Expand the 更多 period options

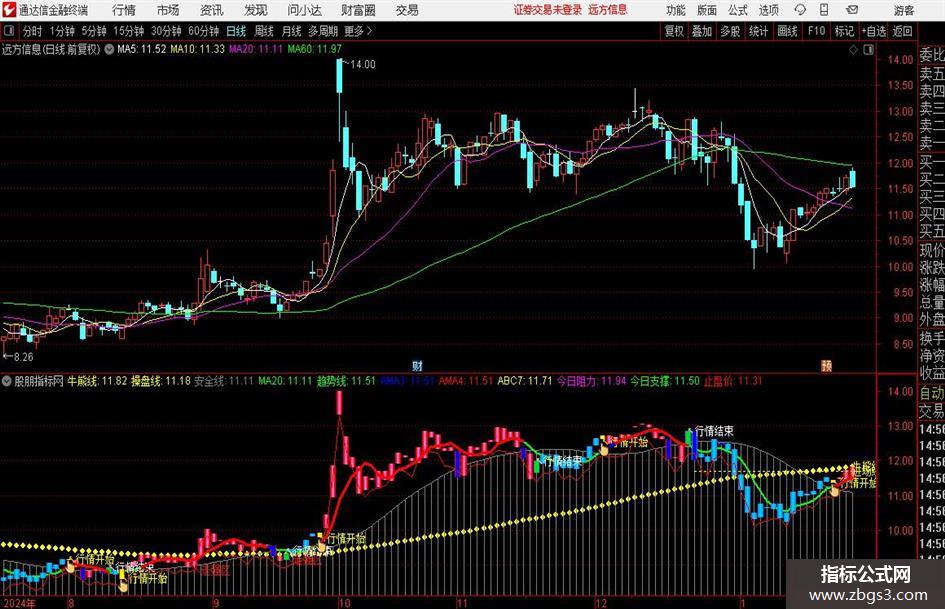358,31
